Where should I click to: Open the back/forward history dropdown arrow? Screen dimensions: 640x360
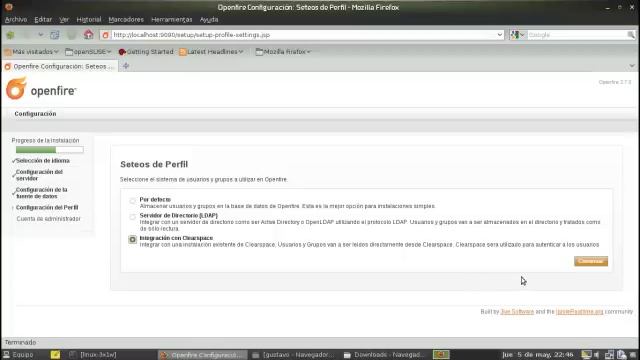click(x=40, y=35)
